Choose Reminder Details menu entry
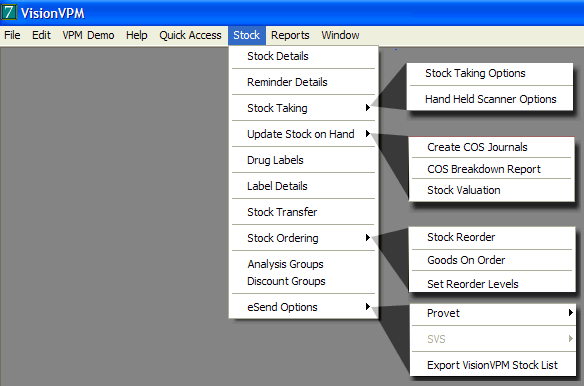Screen dimensions: 584x386 [304, 82]
